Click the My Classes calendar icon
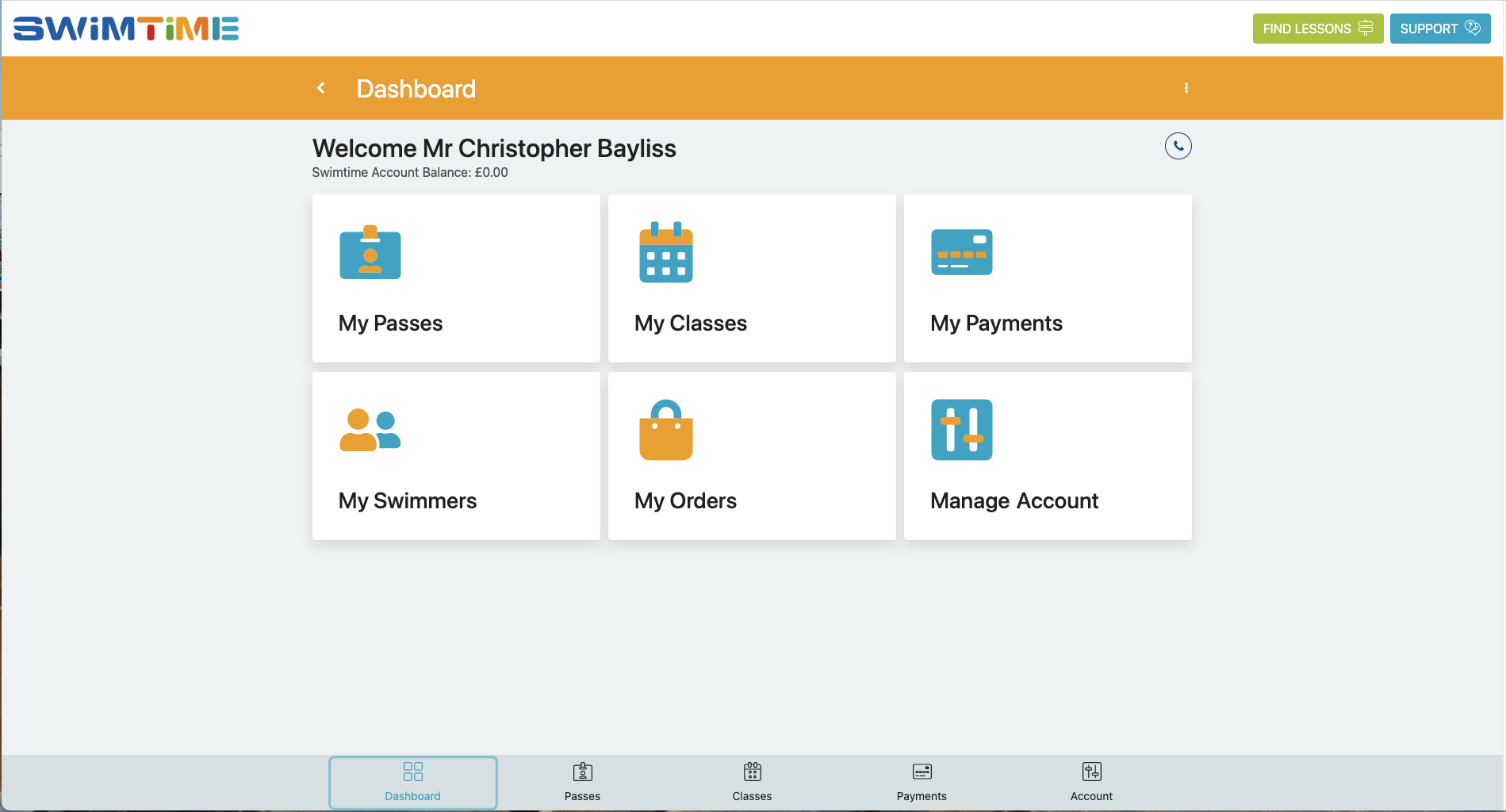The height and width of the screenshot is (812, 1506). (x=666, y=252)
